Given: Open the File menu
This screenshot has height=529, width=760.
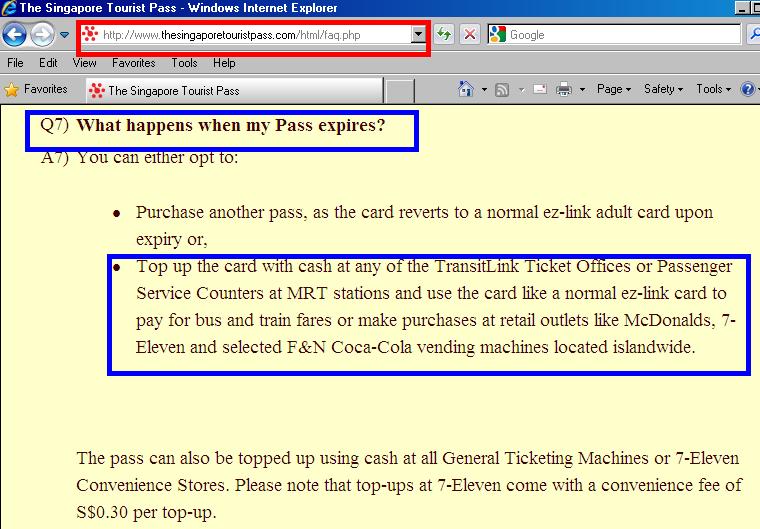Looking at the screenshot, I should [15, 63].
